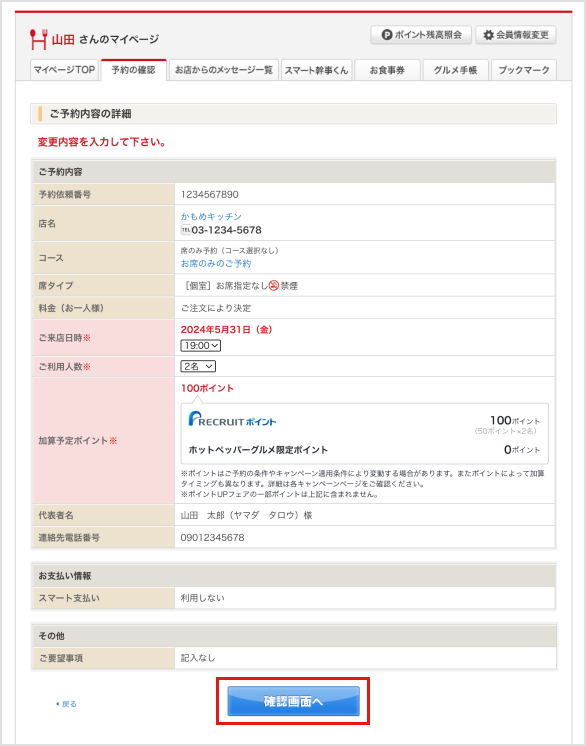This screenshot has width=586, height=746.
Task: Click the TEL icon beside 03-1234-5678
Action: (x=186, y=230)
